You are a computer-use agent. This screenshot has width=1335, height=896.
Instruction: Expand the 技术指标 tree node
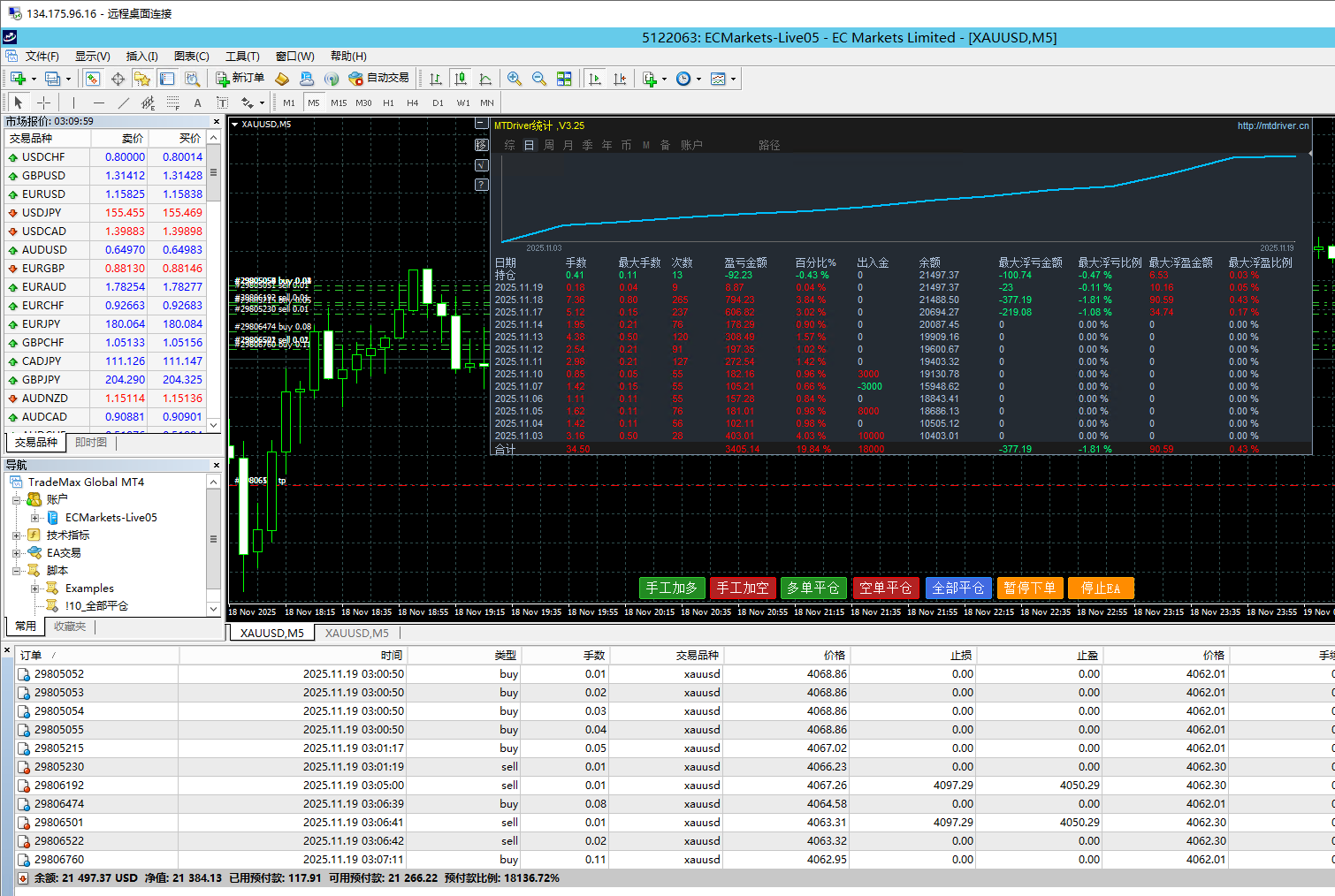17,535
